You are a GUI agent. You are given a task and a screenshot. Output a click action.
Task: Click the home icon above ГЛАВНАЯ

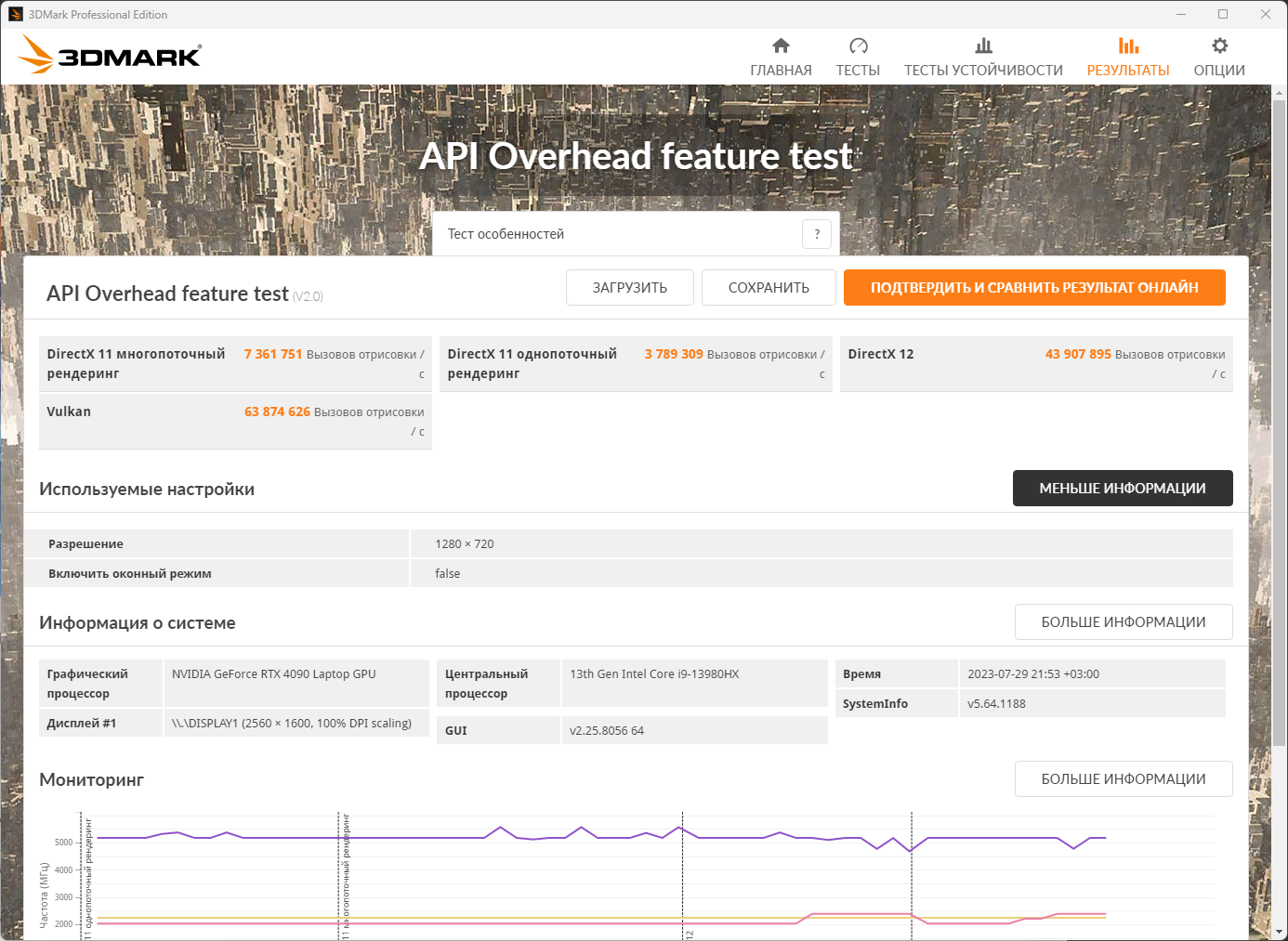click(x=781, y=46)
